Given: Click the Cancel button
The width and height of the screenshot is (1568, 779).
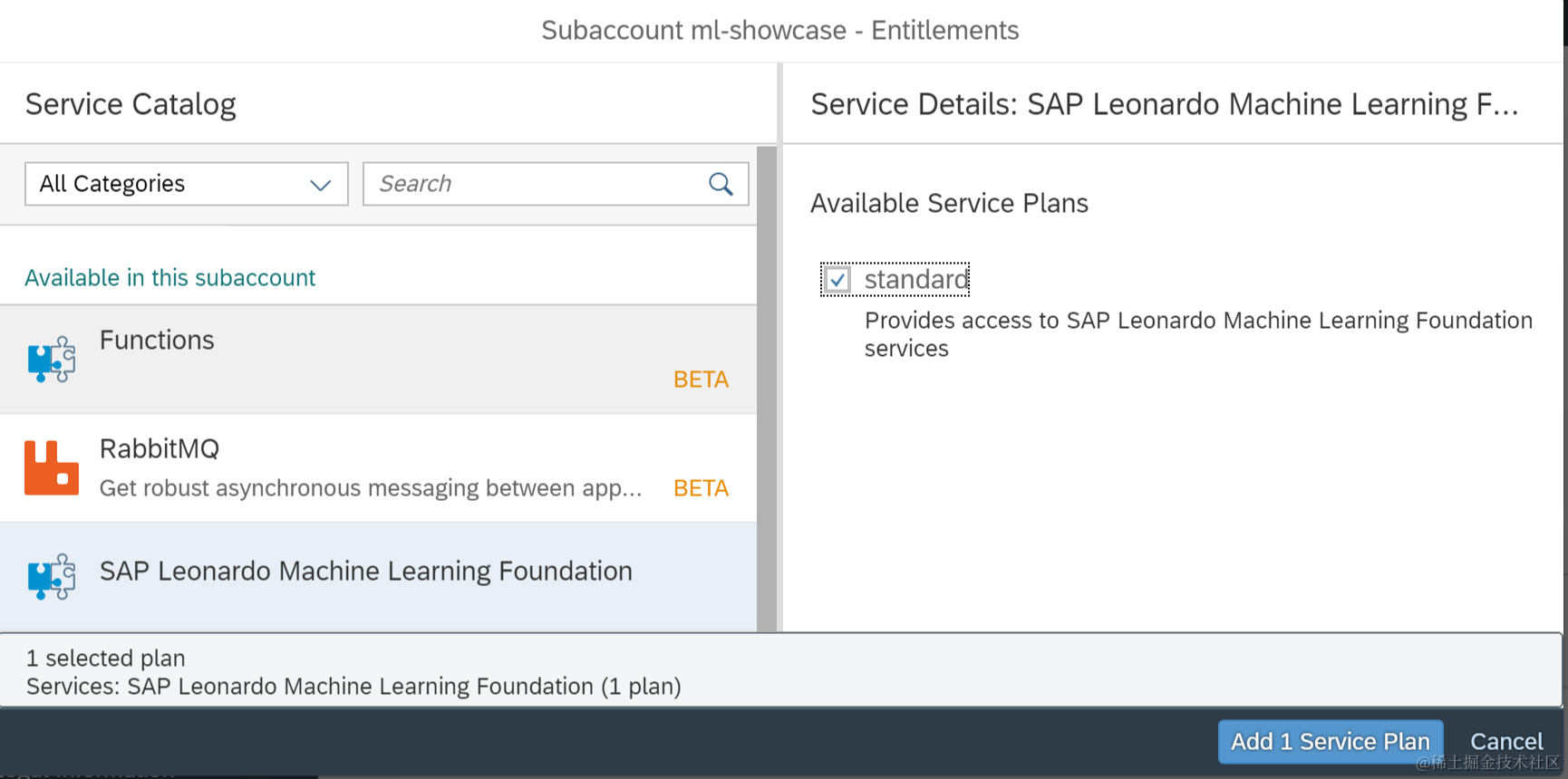Looking at the screenshot, I should 1505,741.
